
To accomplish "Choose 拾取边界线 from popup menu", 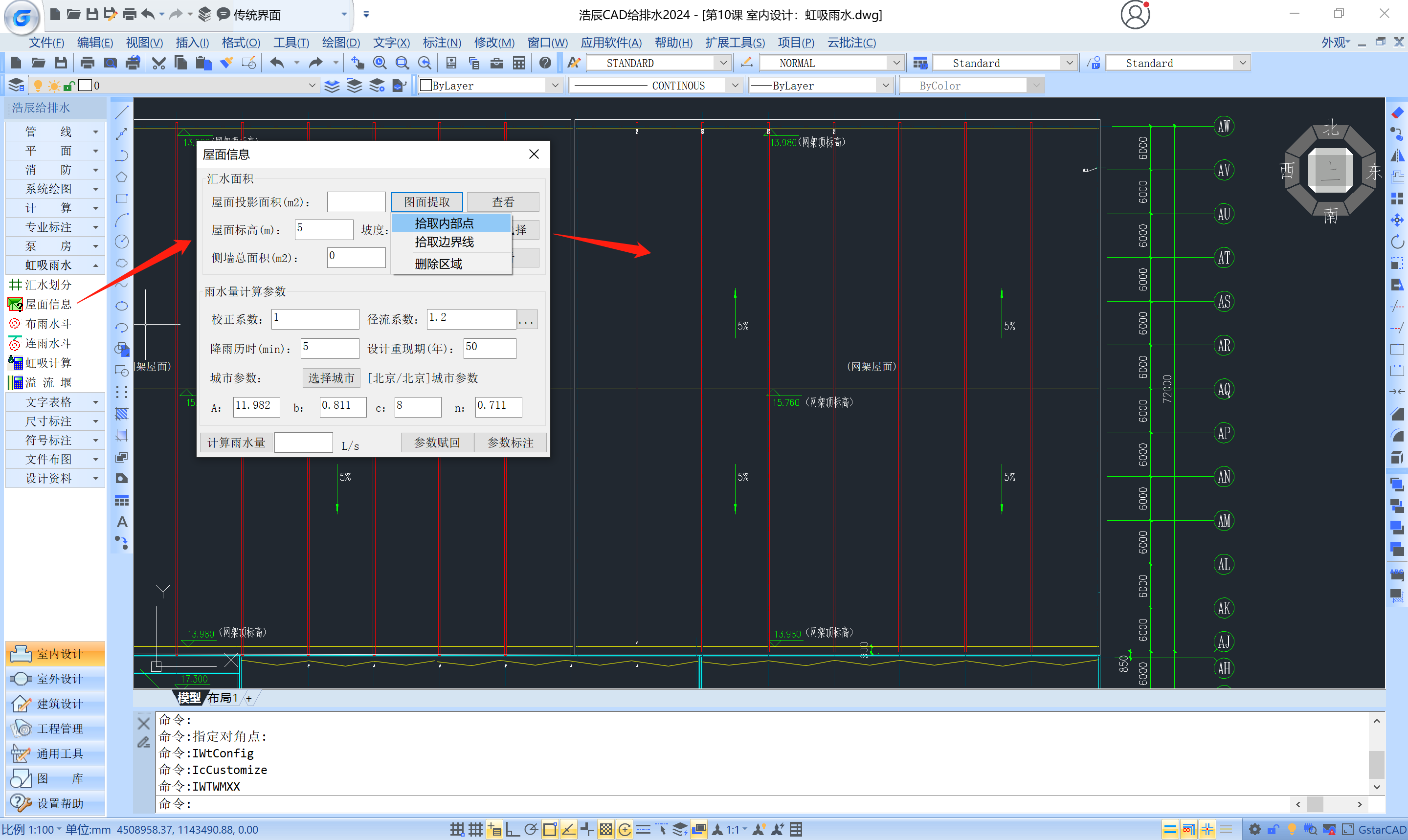I will click(x=444, y=242).
